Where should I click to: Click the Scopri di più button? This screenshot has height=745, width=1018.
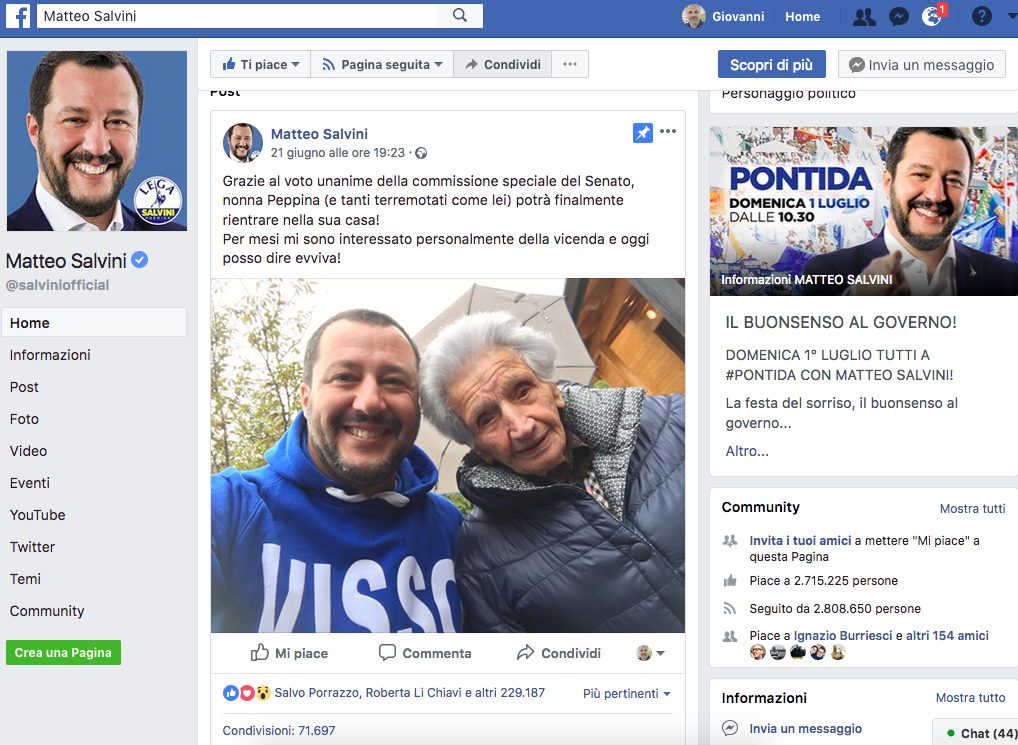click(771, 64)
